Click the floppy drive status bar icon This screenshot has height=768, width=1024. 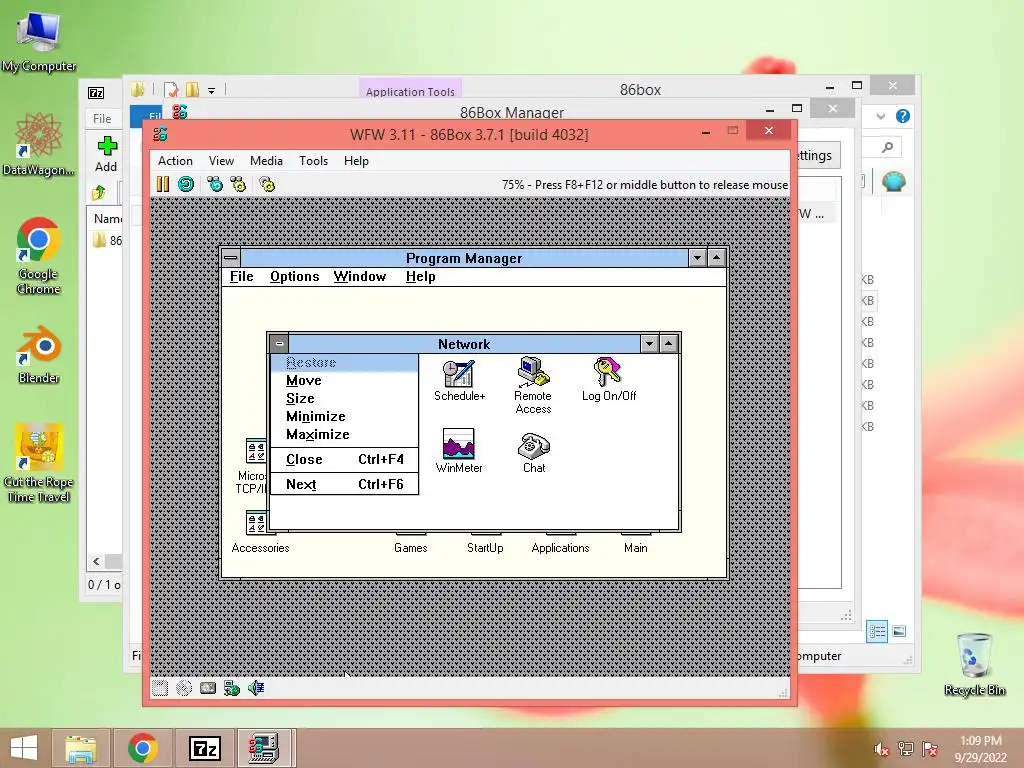coord(160,688)
